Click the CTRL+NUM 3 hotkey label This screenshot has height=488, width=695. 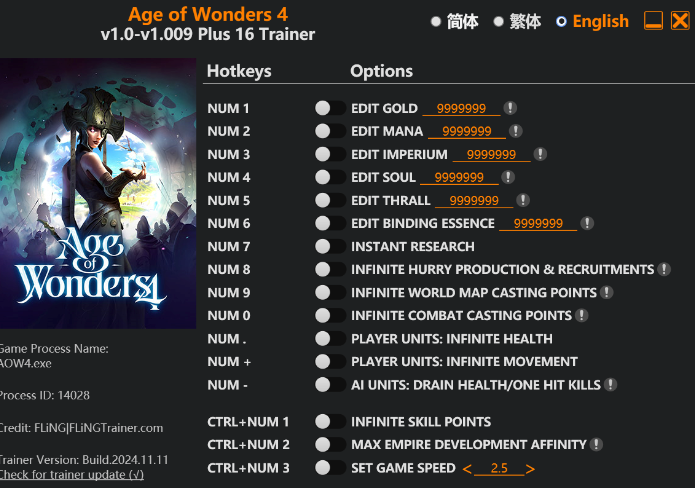[x=248, y=468]
